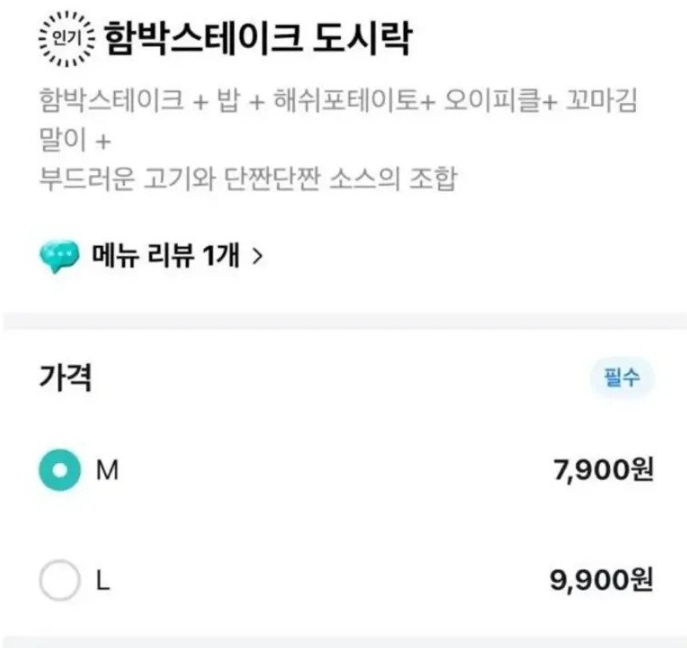Select the M size radio button
687x648 pixels.
click(60, 470)
